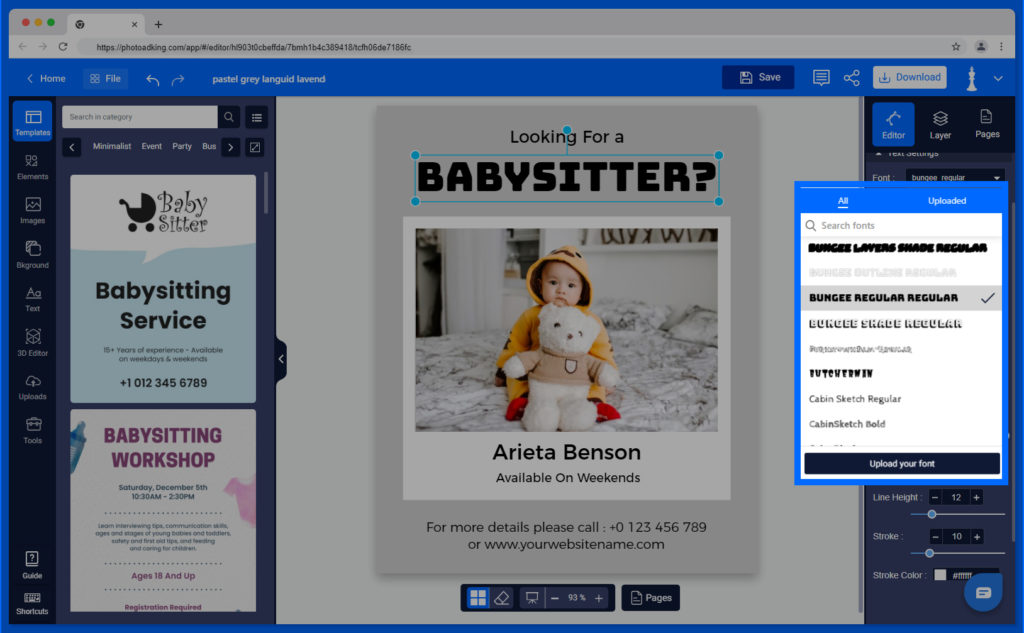
Task: Adjust the Line Height slider handle
Action: tap(932, 515)
